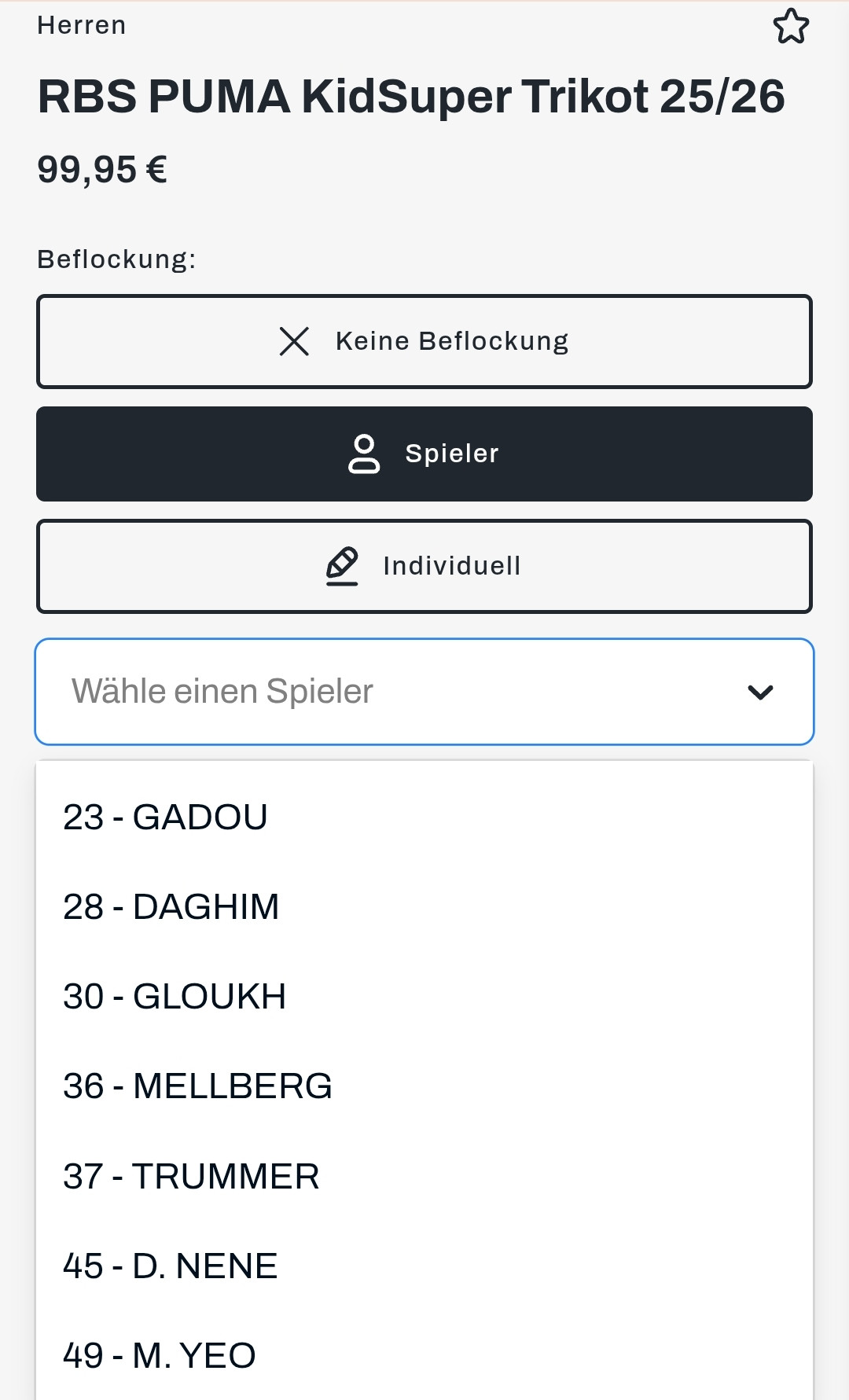
Task: Pick player 30 - GLOUKH
Action: (175, 997)
